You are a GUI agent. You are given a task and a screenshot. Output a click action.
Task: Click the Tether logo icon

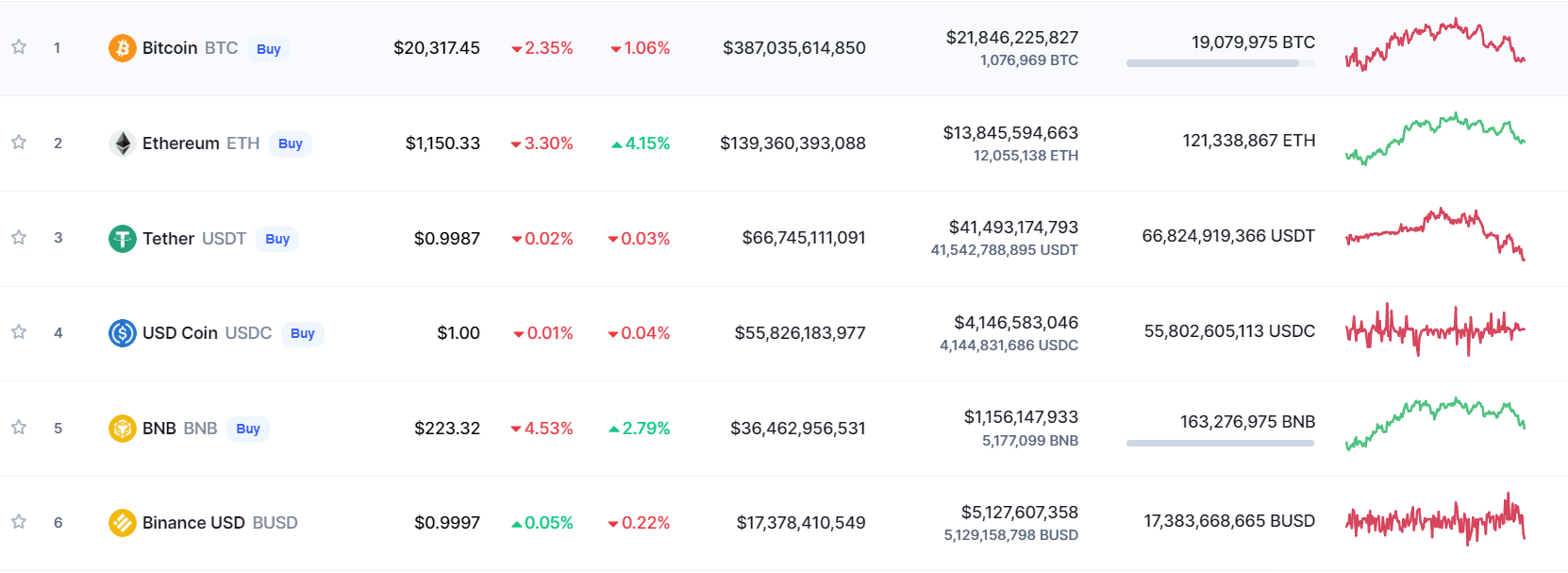click(122, 238)
